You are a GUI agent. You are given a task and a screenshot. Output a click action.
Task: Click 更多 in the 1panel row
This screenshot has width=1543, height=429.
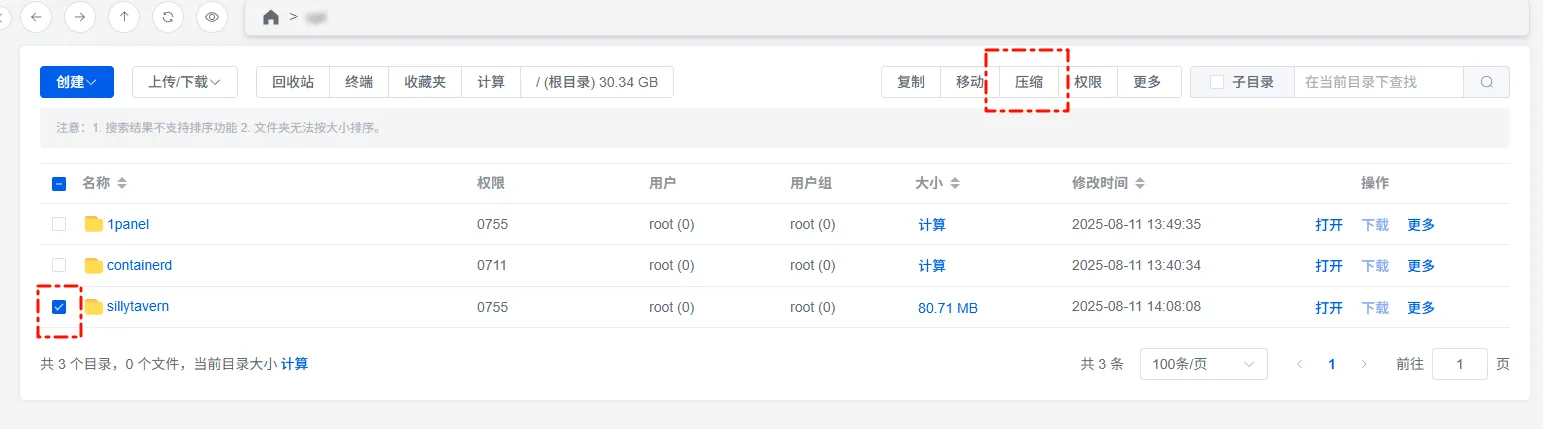[x=1421, y=225]
